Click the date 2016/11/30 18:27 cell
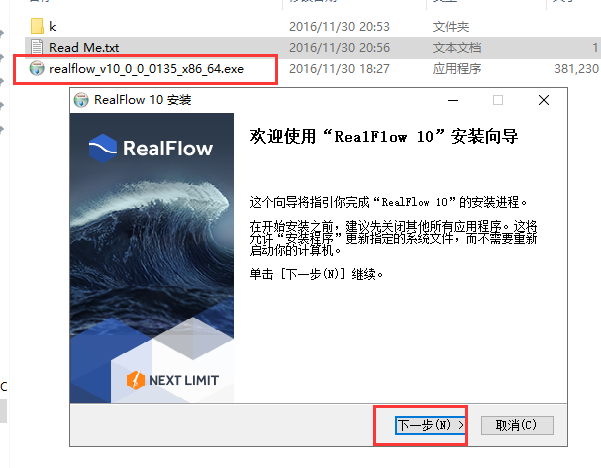The height and width of the screenshot is (468, 601). (x=339, y=69)
